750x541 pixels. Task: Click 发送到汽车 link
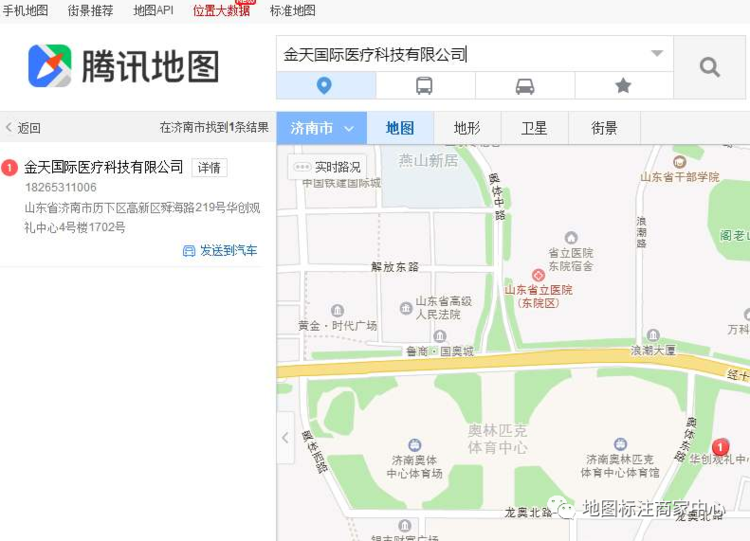221,250
